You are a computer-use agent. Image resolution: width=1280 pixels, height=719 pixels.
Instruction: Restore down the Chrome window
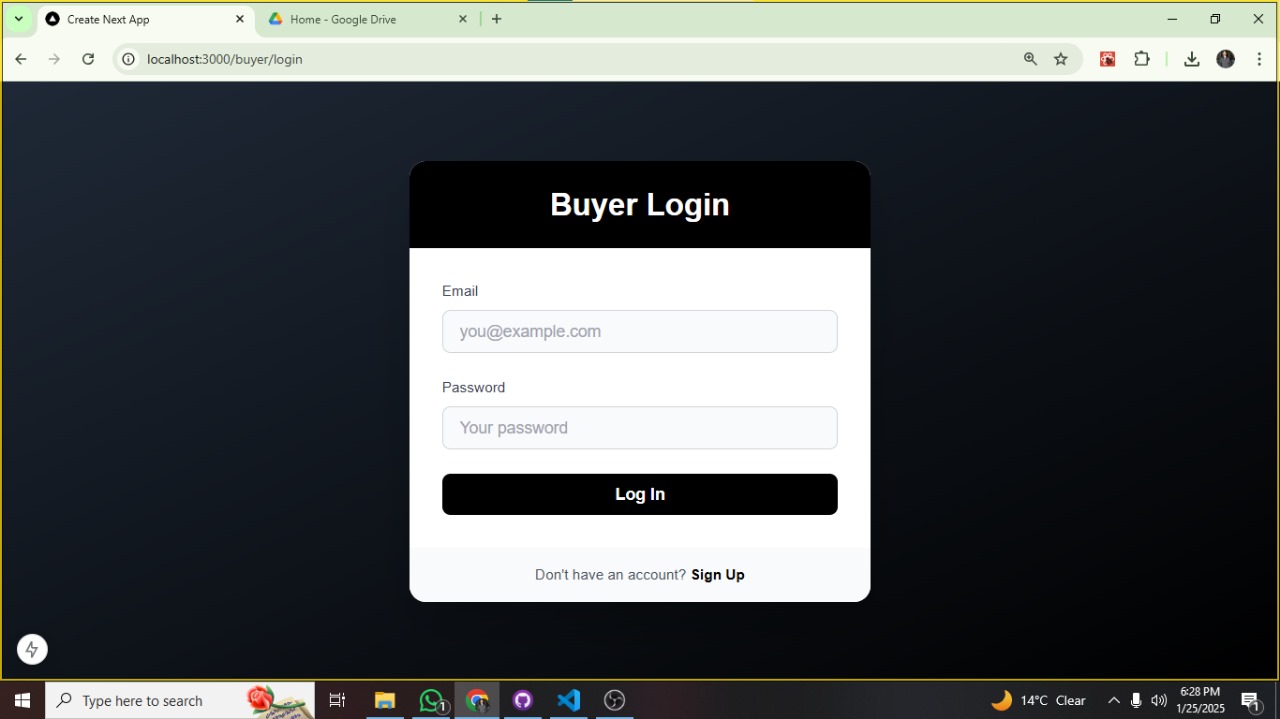click(1215, 19)
